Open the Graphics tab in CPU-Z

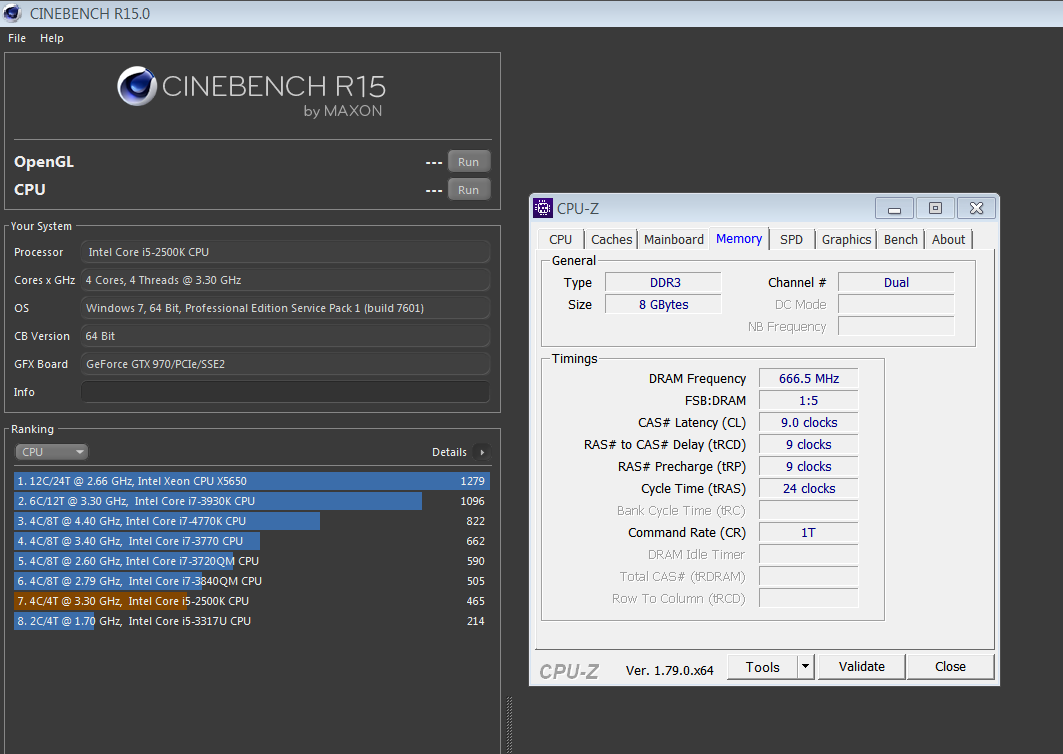click(846, 239)
